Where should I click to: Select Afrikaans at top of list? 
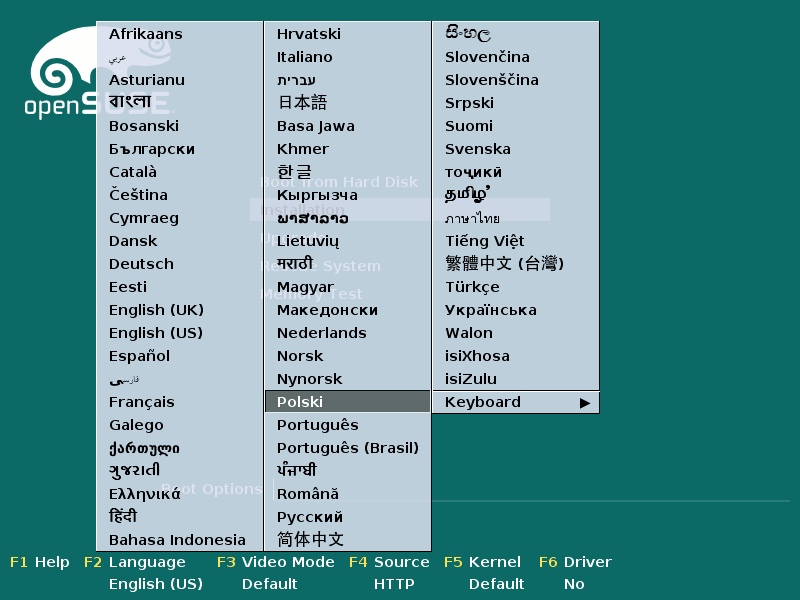point(145,34)
